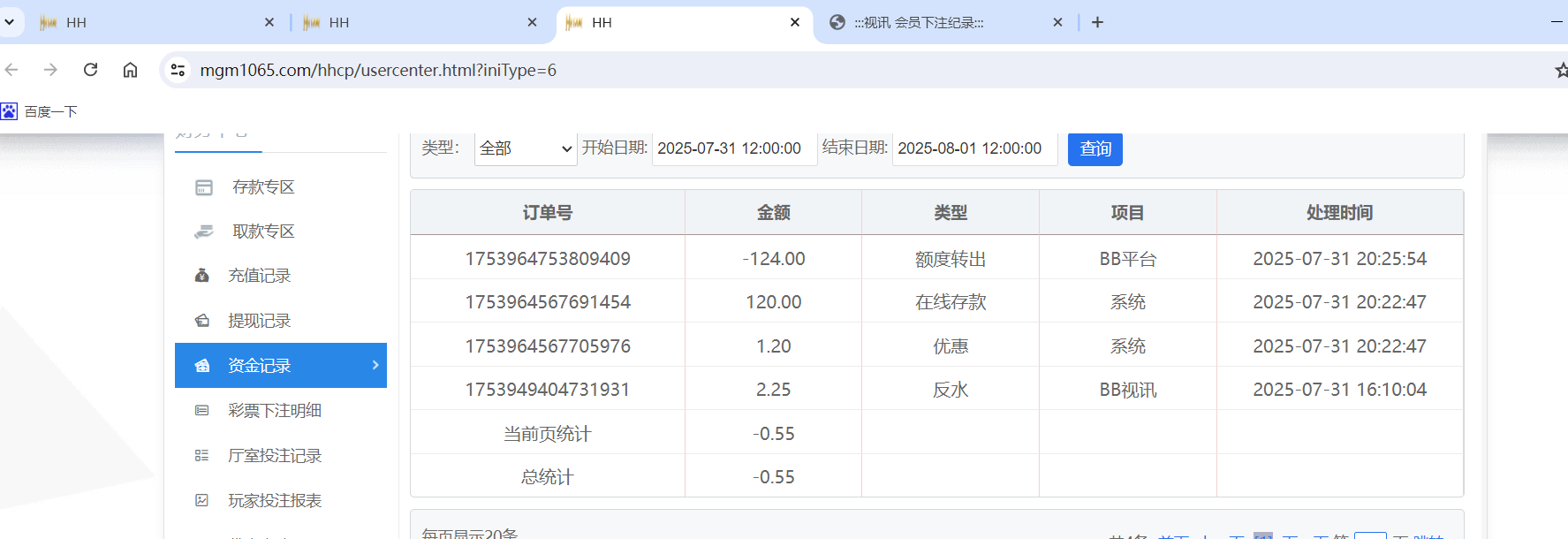Click the 充值记录 money bag icon
The height and width of the screenshot is (539, 1568).
[x=202, y=276]
